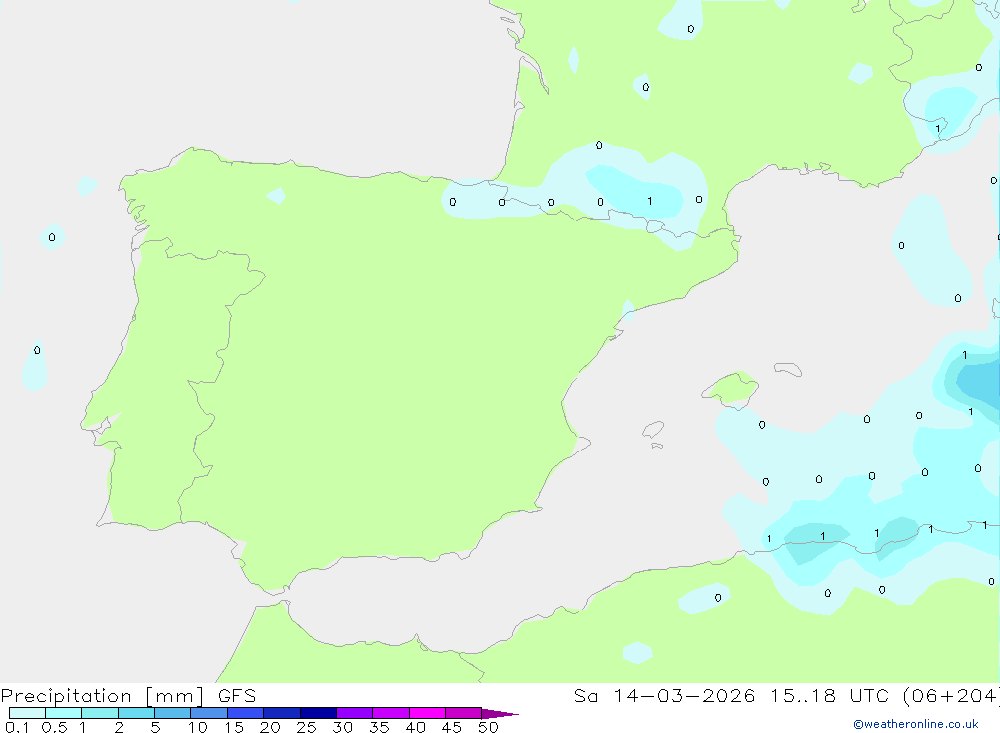Click the '20' legend value label

coord(270,727)
